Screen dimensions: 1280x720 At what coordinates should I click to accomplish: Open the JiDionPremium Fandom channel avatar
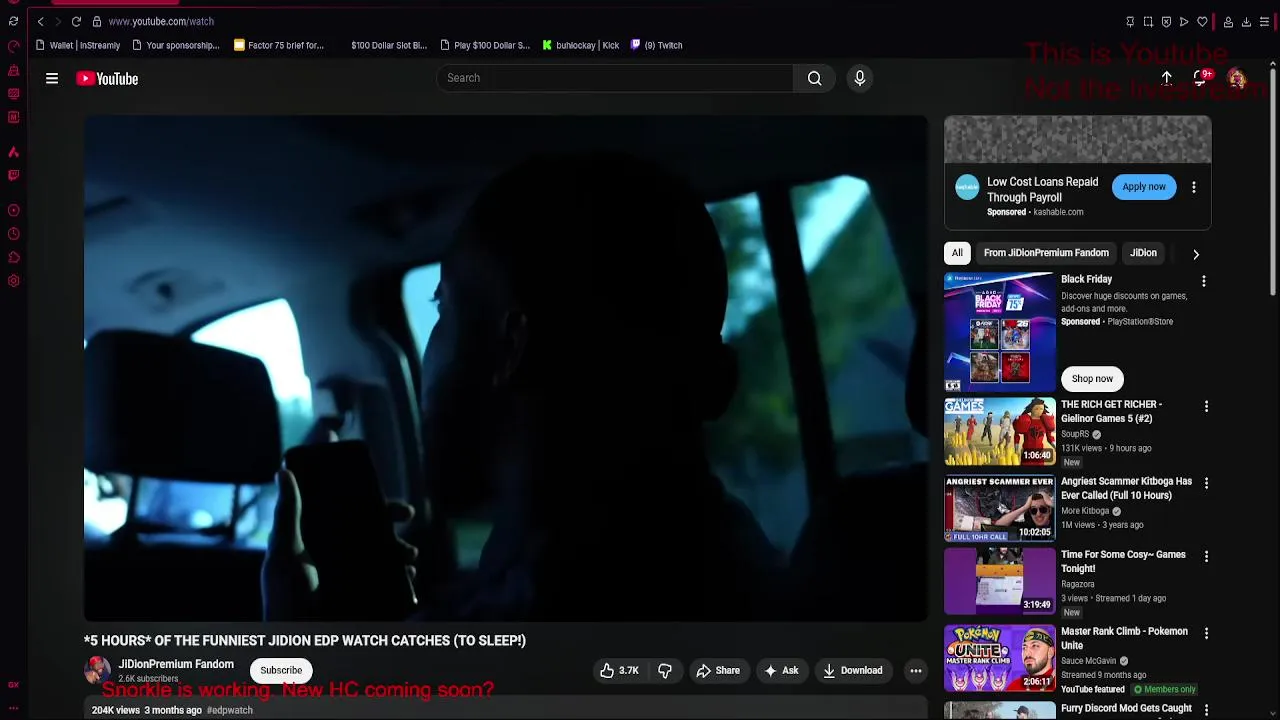click(98, 670)
